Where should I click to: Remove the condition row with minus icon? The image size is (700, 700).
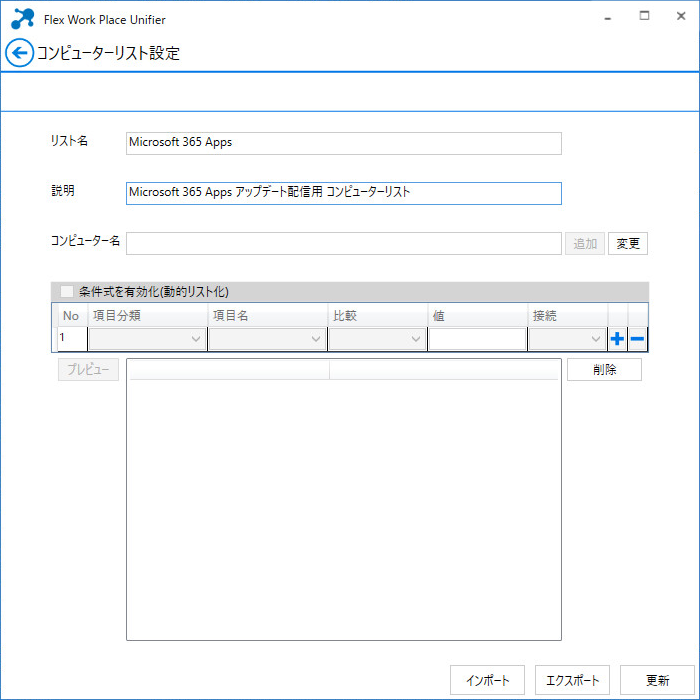pos(637,339)
